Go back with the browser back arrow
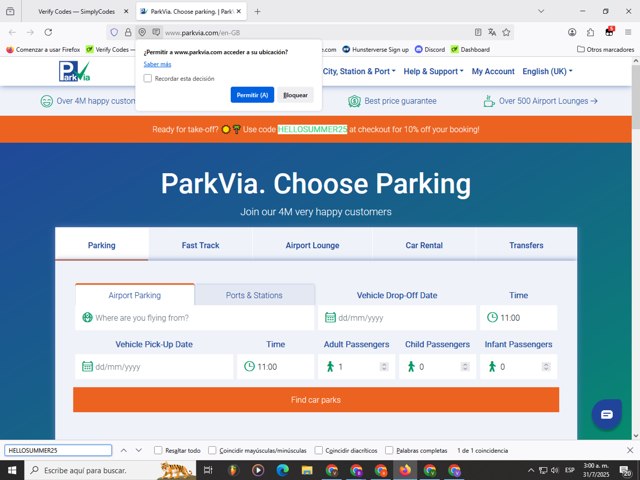 point(12,32)
